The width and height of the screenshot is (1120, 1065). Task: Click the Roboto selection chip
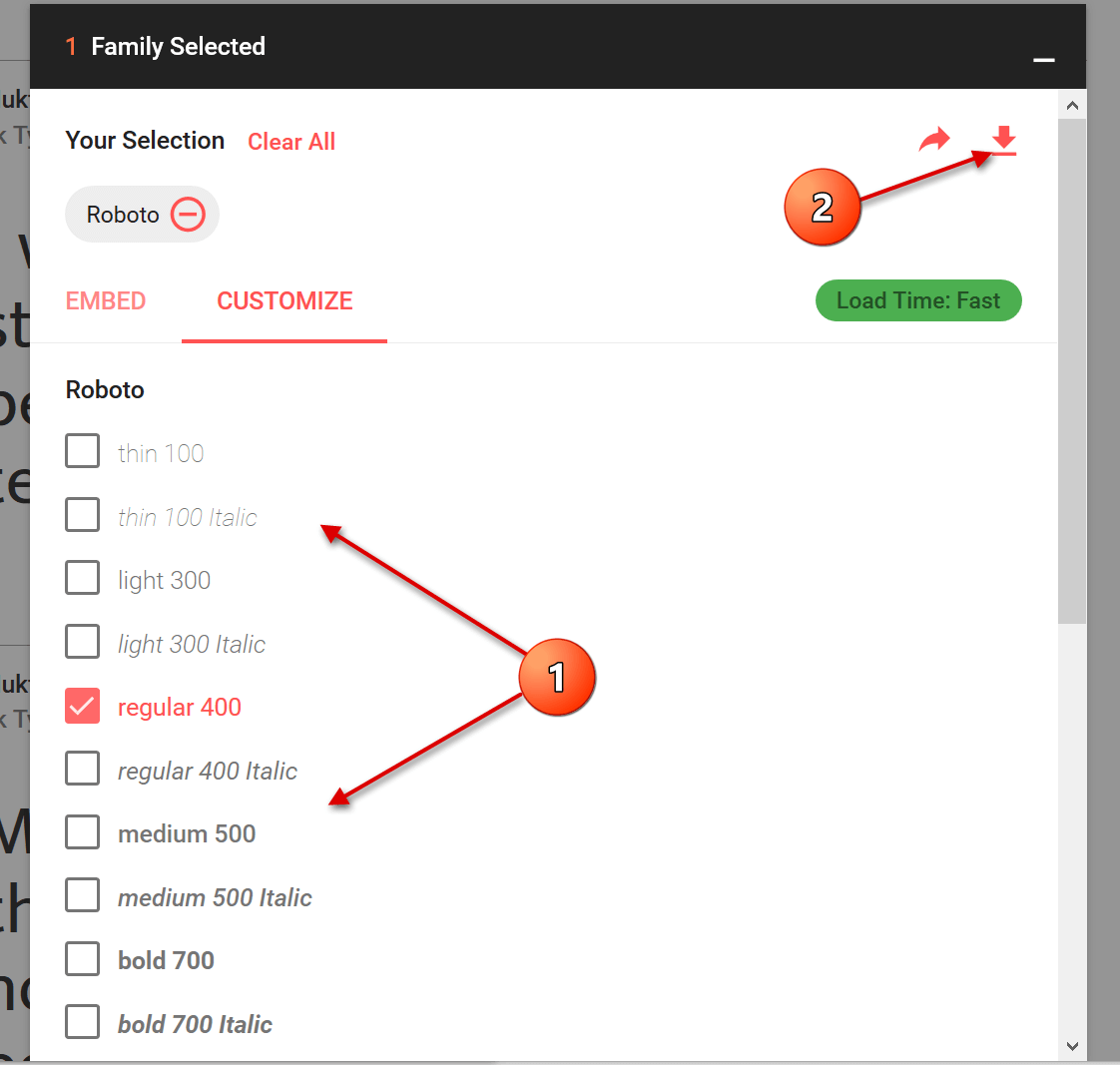pyautogui.click(x=142, y=215)
